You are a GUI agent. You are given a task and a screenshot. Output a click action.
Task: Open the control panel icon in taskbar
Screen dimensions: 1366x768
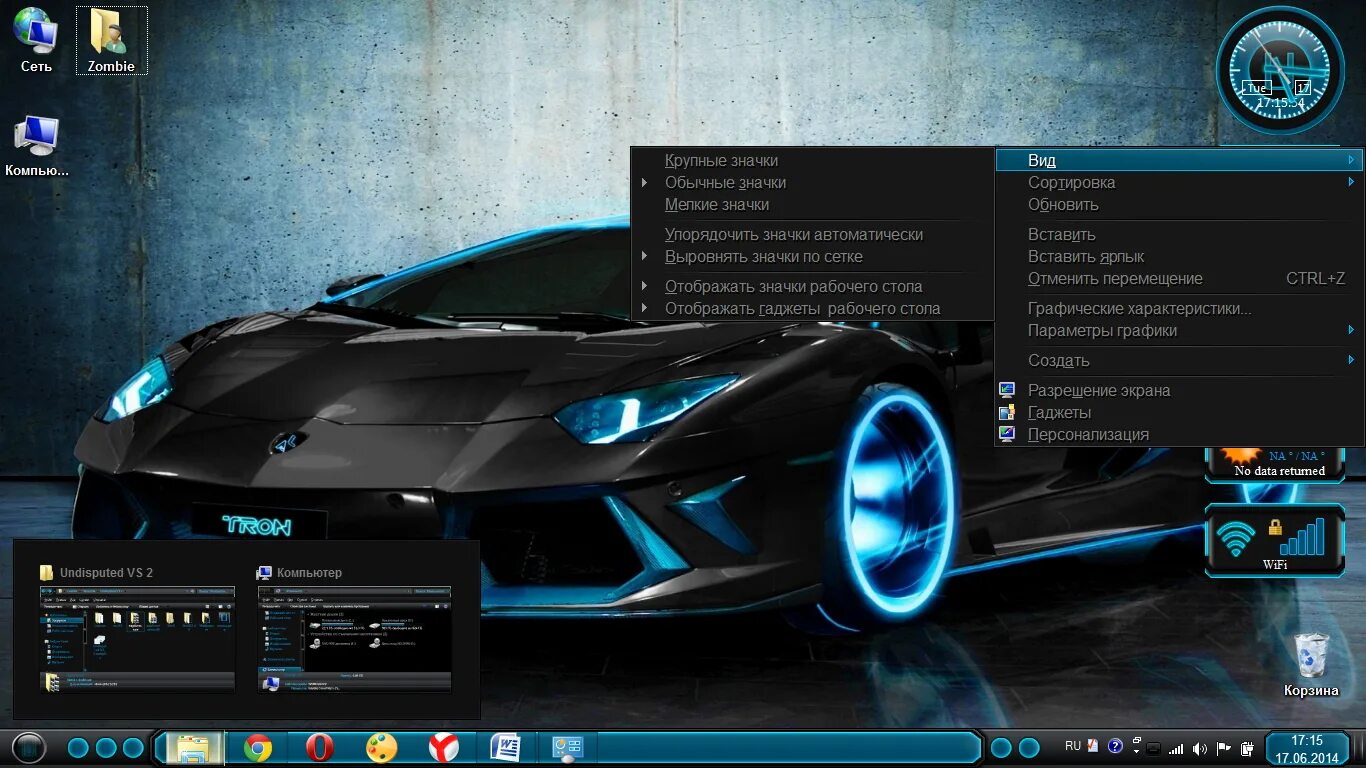pos(568,748)
